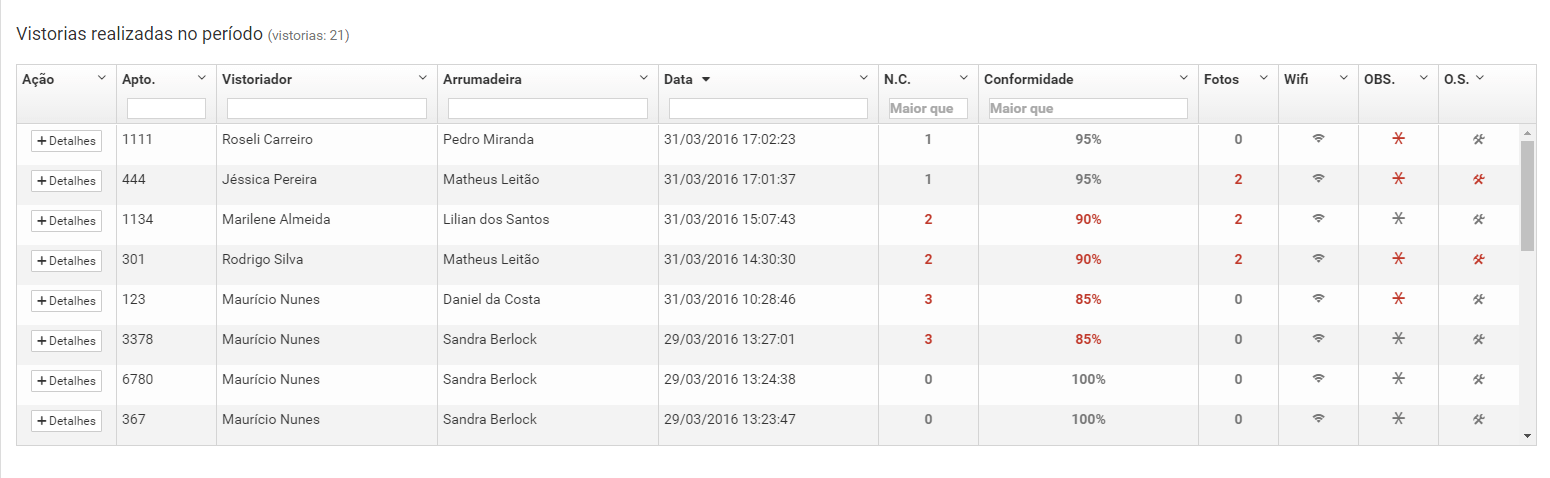Click the gray OBS asterisk for apartment 3378
Image resolution: width=1550 pixels, height=478 pixels.
pyautogui.click(x=1398, y=340)
